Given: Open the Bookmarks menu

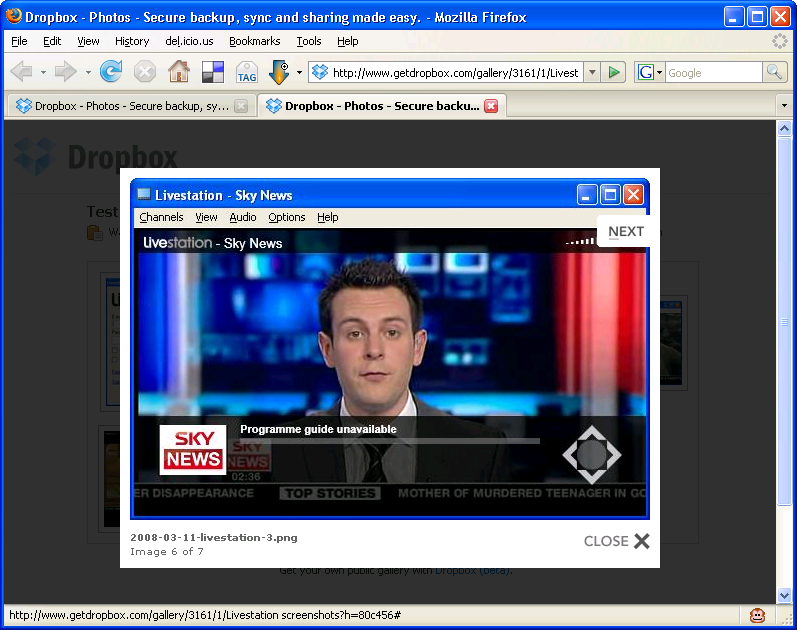Looking at the screenshot, I should pyautogui.click(x=255, y=41).
